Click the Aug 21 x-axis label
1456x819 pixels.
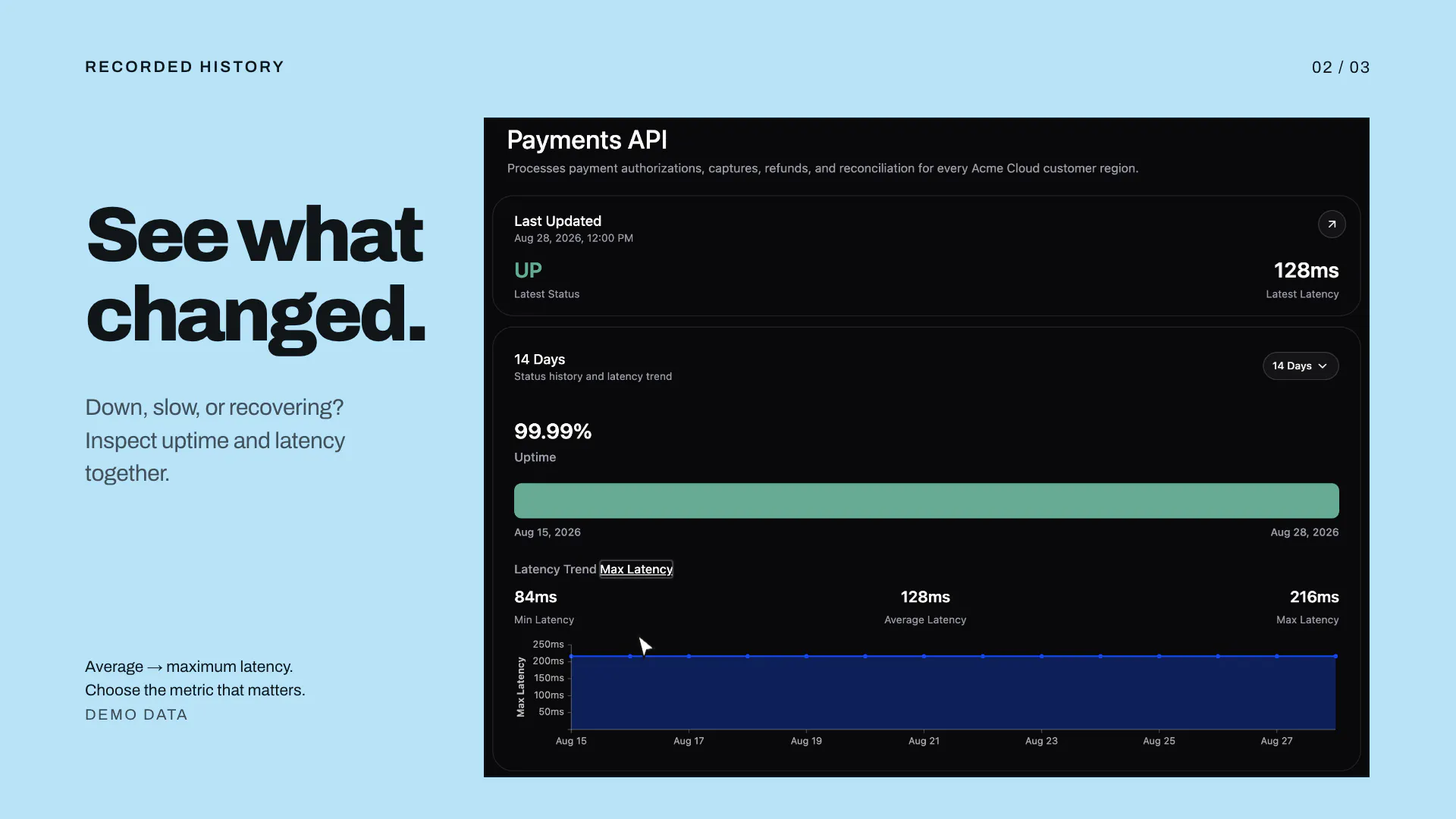[x=924, y=741]
